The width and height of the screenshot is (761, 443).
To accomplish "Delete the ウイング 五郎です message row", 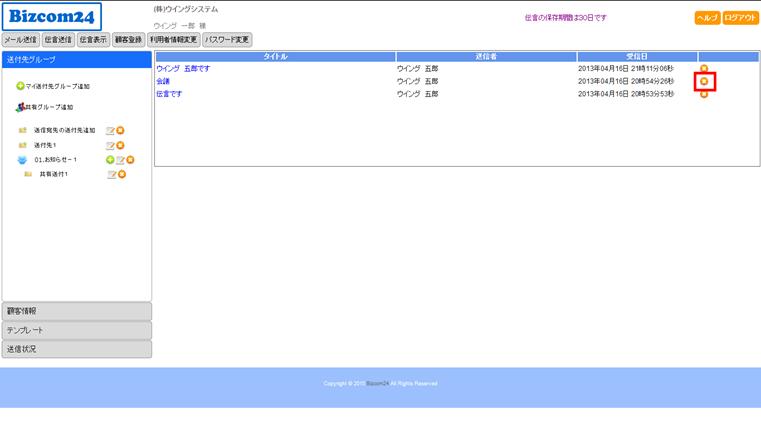I will point(704,68).
